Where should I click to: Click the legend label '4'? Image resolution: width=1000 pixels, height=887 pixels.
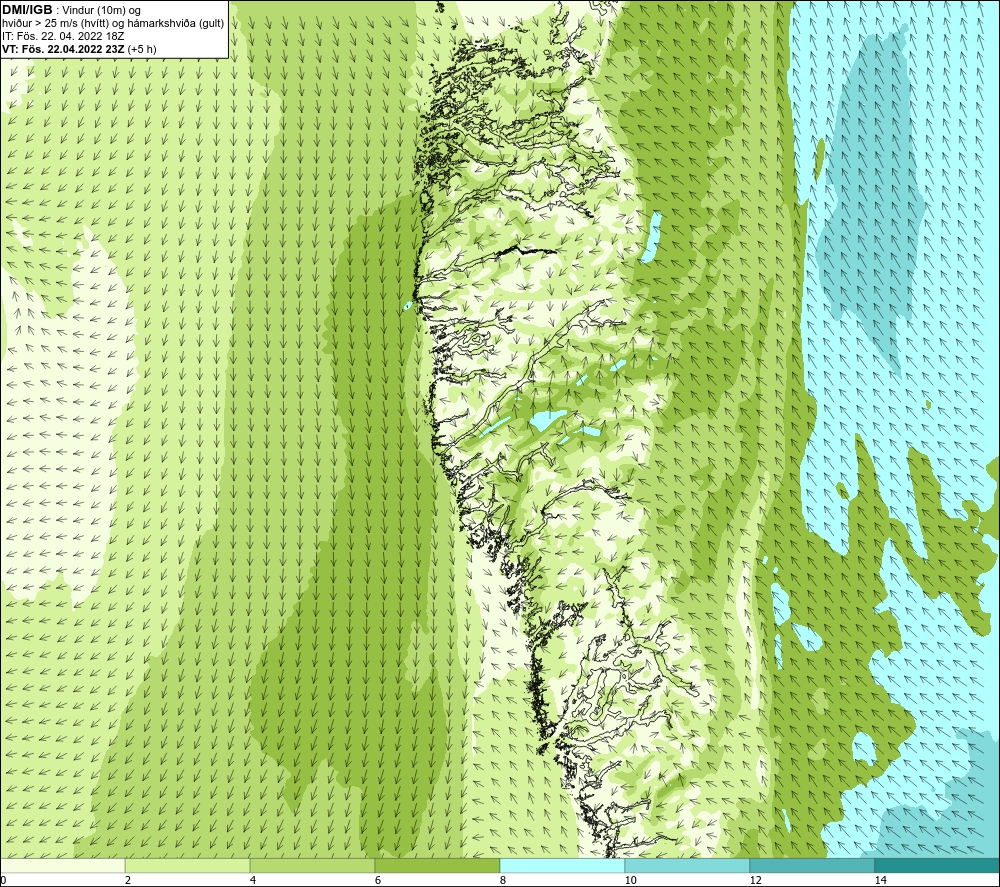click(x=253, y=881)
